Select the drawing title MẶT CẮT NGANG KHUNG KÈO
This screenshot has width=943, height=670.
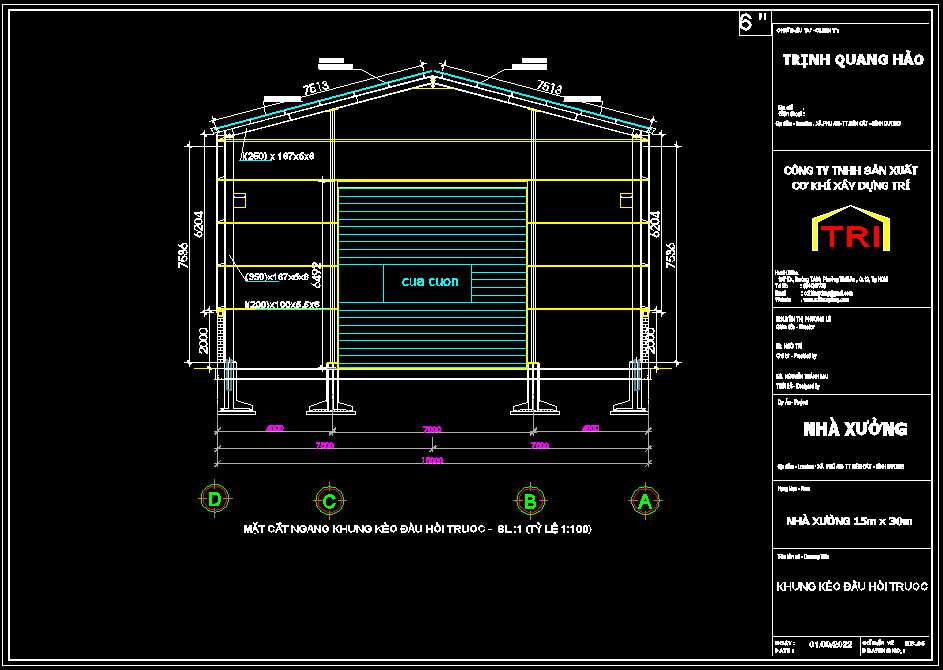417,529
